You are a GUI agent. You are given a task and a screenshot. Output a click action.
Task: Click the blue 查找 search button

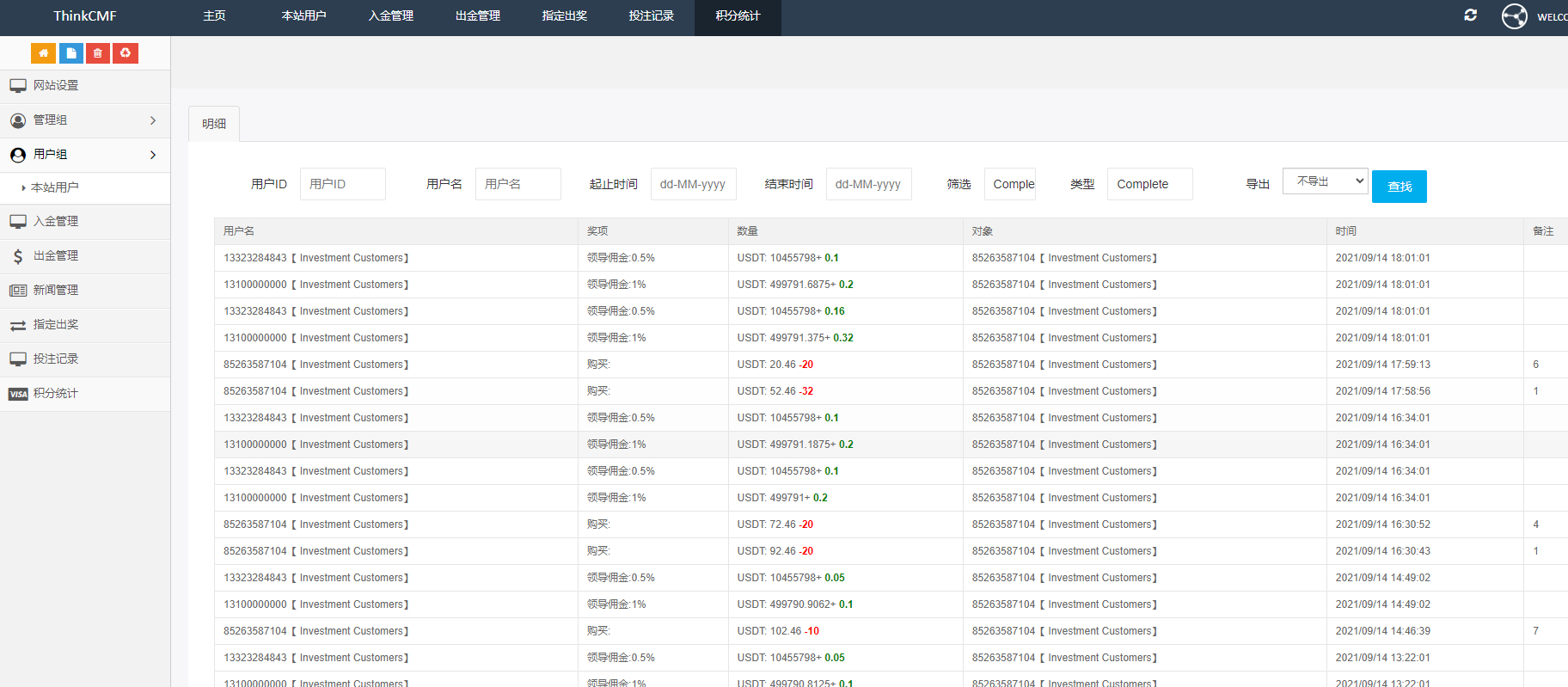click(x=1399, y=187)
